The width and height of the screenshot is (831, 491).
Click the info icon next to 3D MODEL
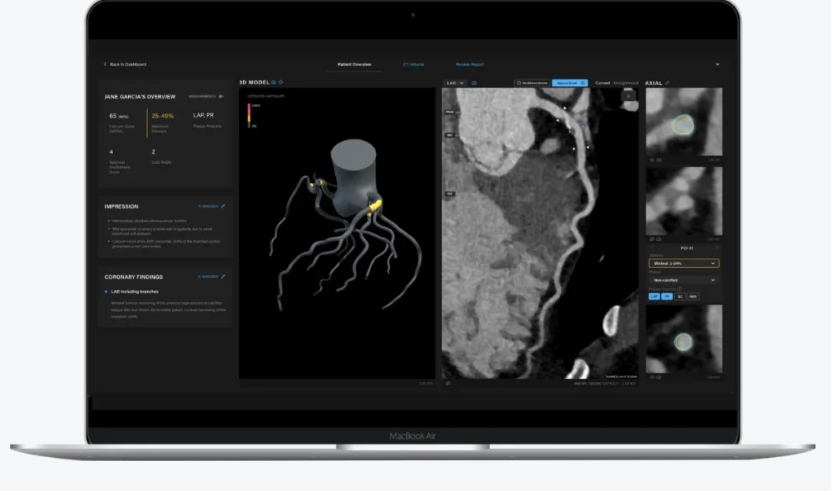pyautogui.click(x=282, y=82)
